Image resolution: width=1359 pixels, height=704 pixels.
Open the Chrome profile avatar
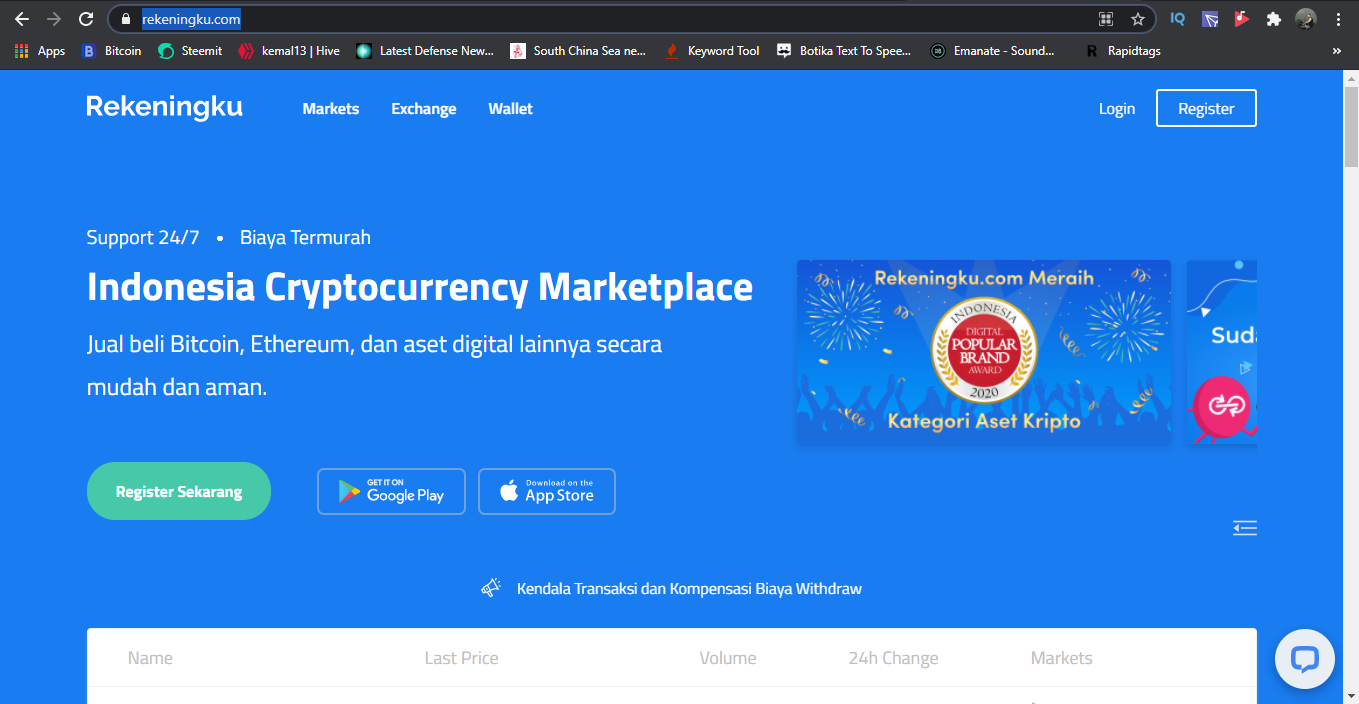(x=1305, y=19)
